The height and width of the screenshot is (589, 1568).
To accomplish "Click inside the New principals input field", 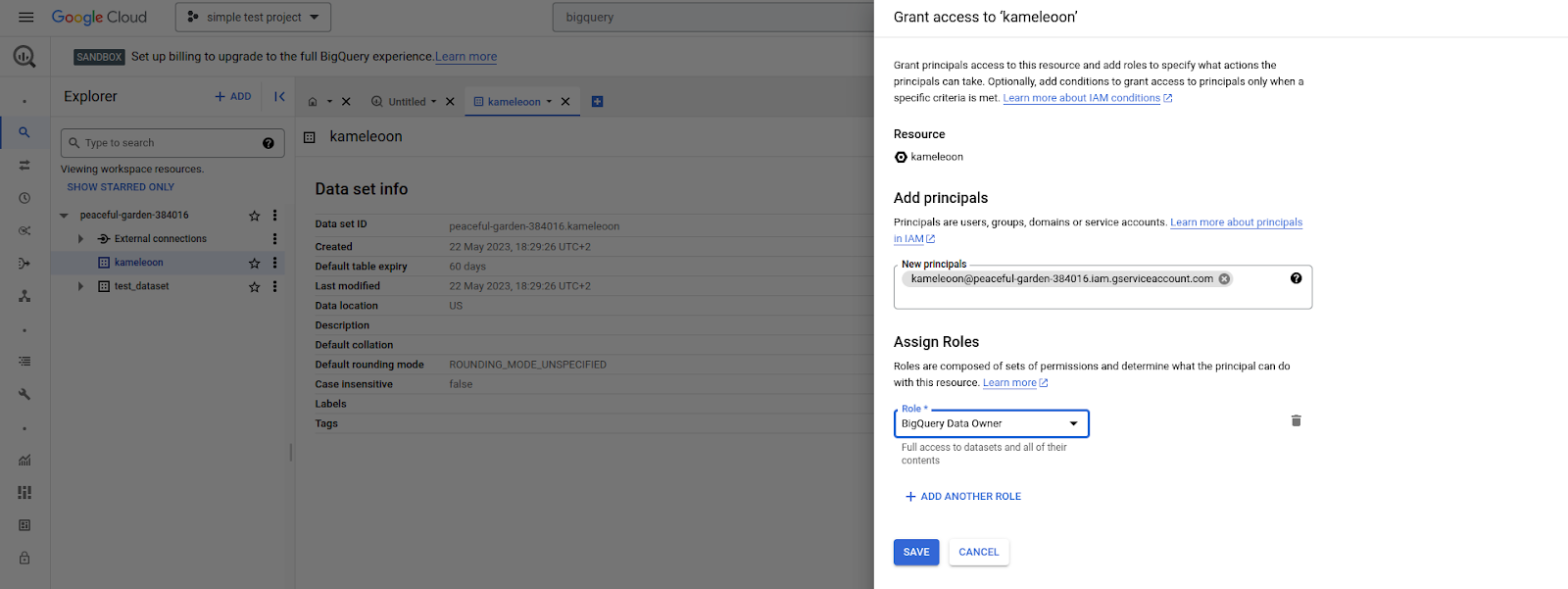I will pyautogui.click(x=1102, y=287).
